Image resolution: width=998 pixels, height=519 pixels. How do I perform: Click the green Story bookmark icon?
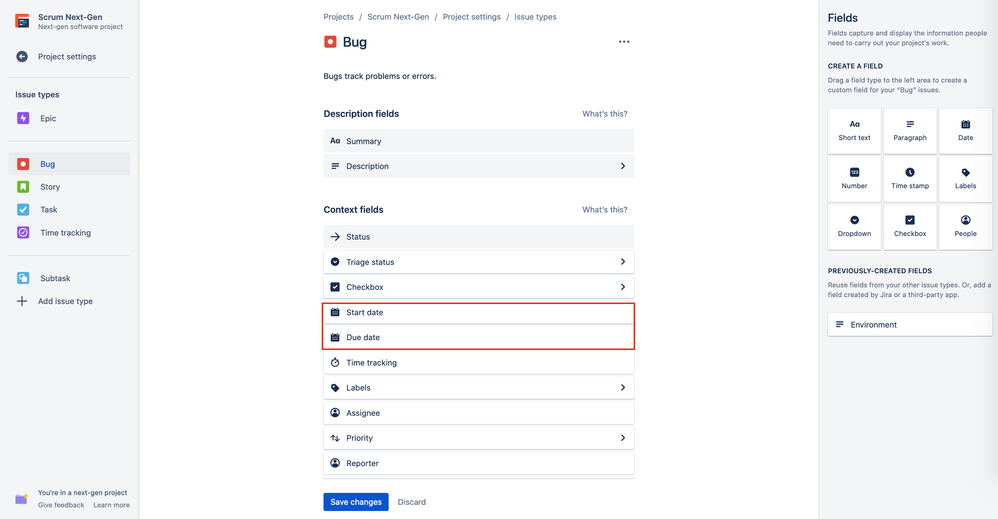click(x=23, y=187)
